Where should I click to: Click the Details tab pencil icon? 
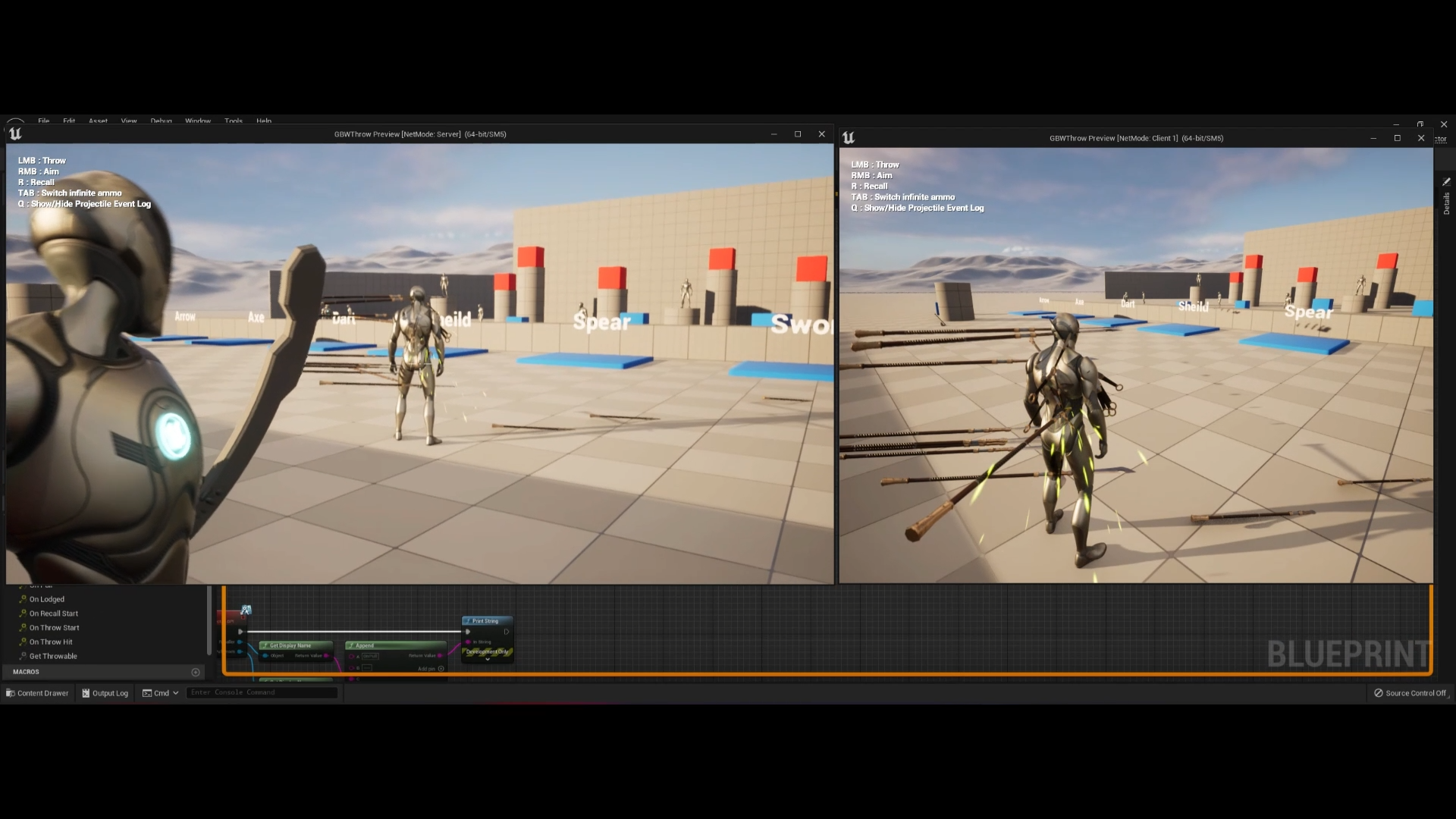(1446, 182)
